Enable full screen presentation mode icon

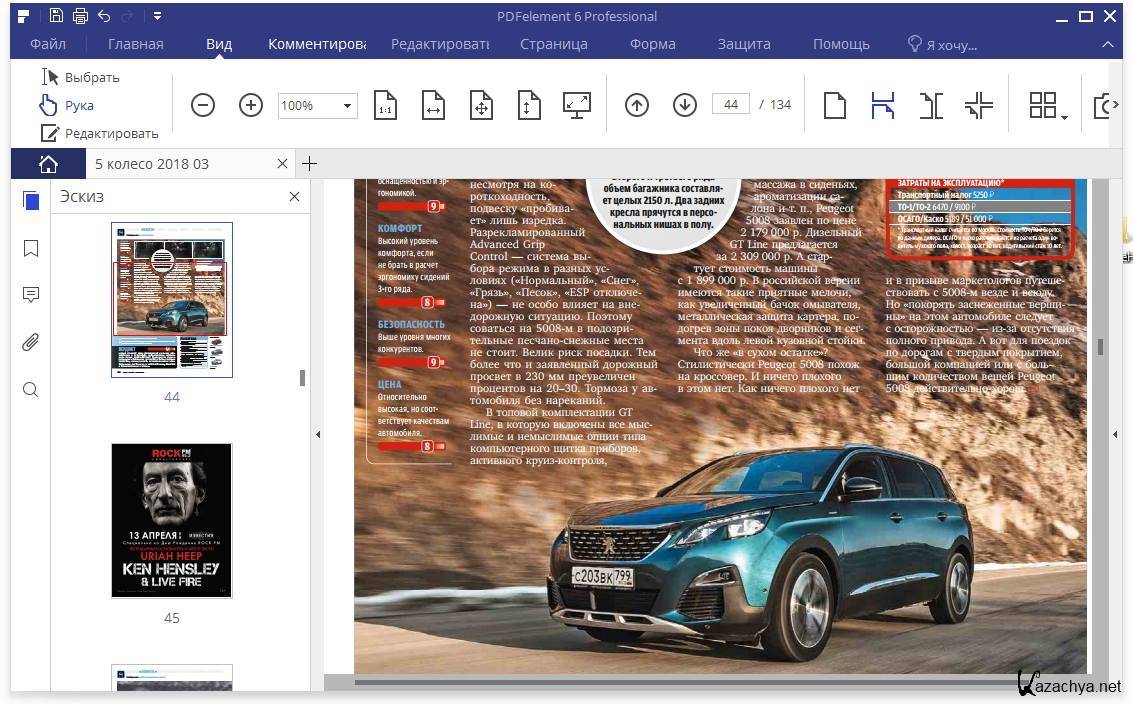coord(577,105)
